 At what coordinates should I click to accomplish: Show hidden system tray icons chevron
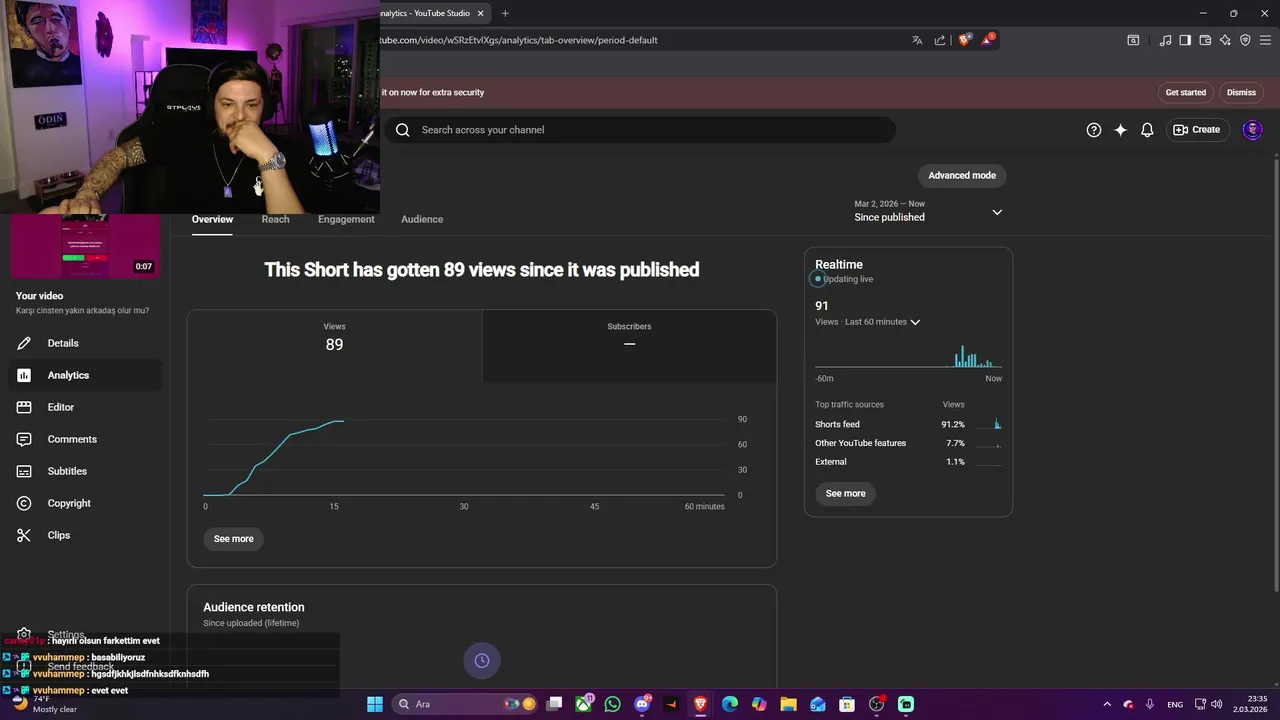tap(1107, 704)
